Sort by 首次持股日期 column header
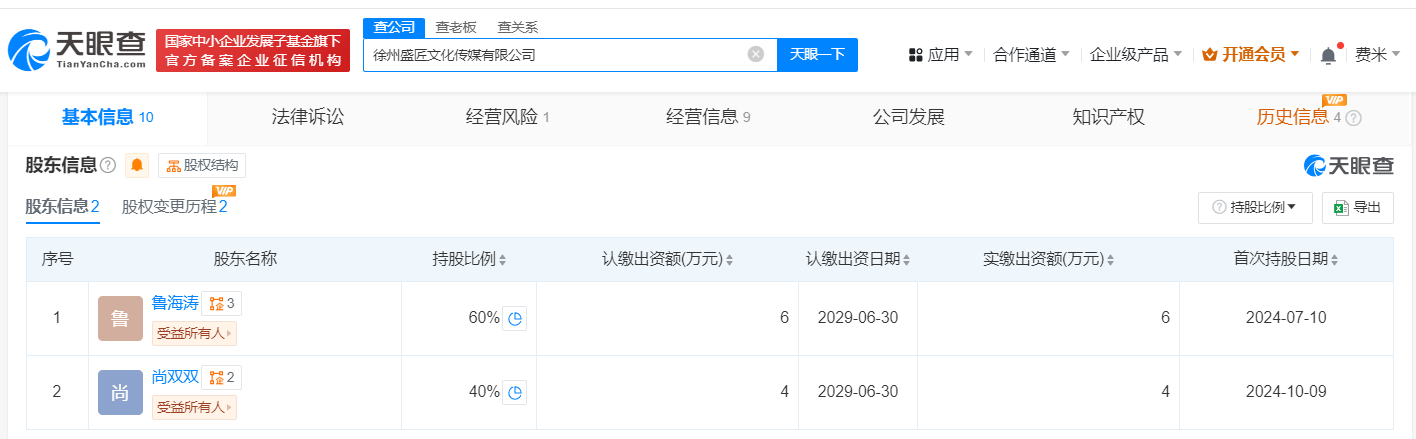 point(1287,259)
